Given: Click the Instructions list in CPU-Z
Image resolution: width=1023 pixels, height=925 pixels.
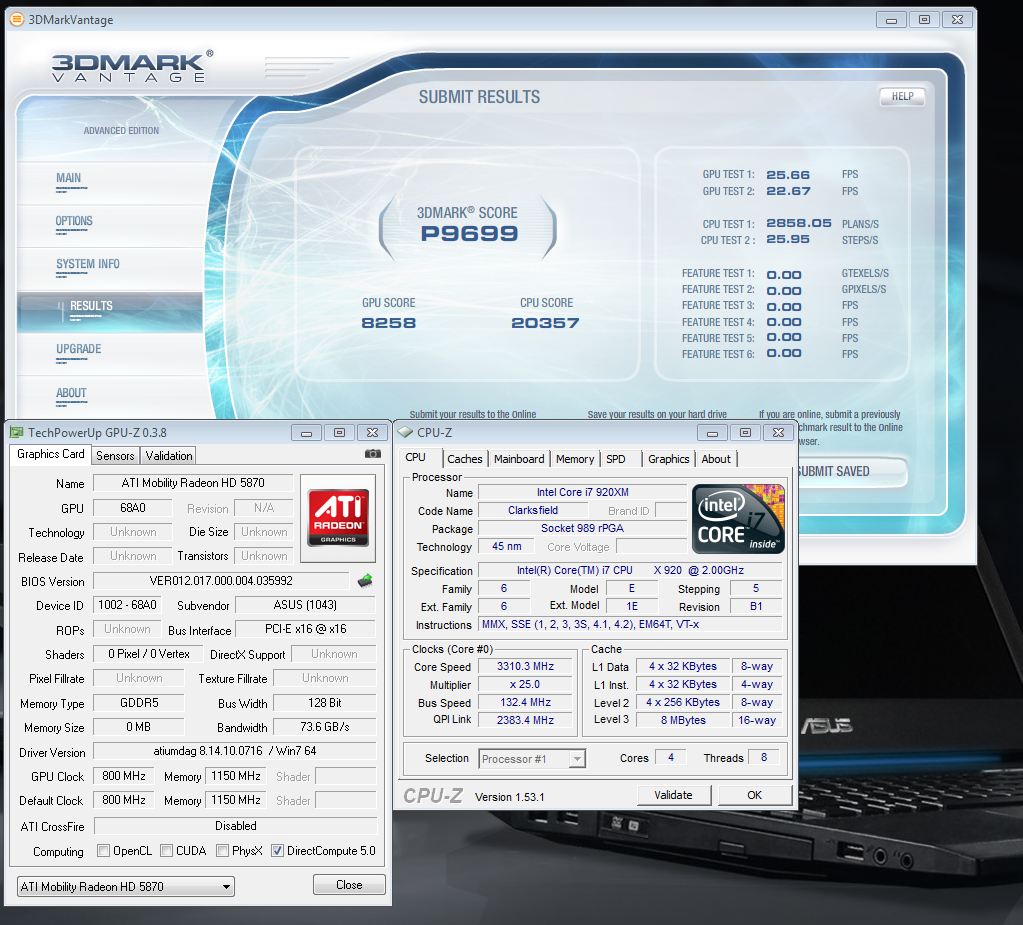Looking at the screenshot, I should (x=630, y=625).
